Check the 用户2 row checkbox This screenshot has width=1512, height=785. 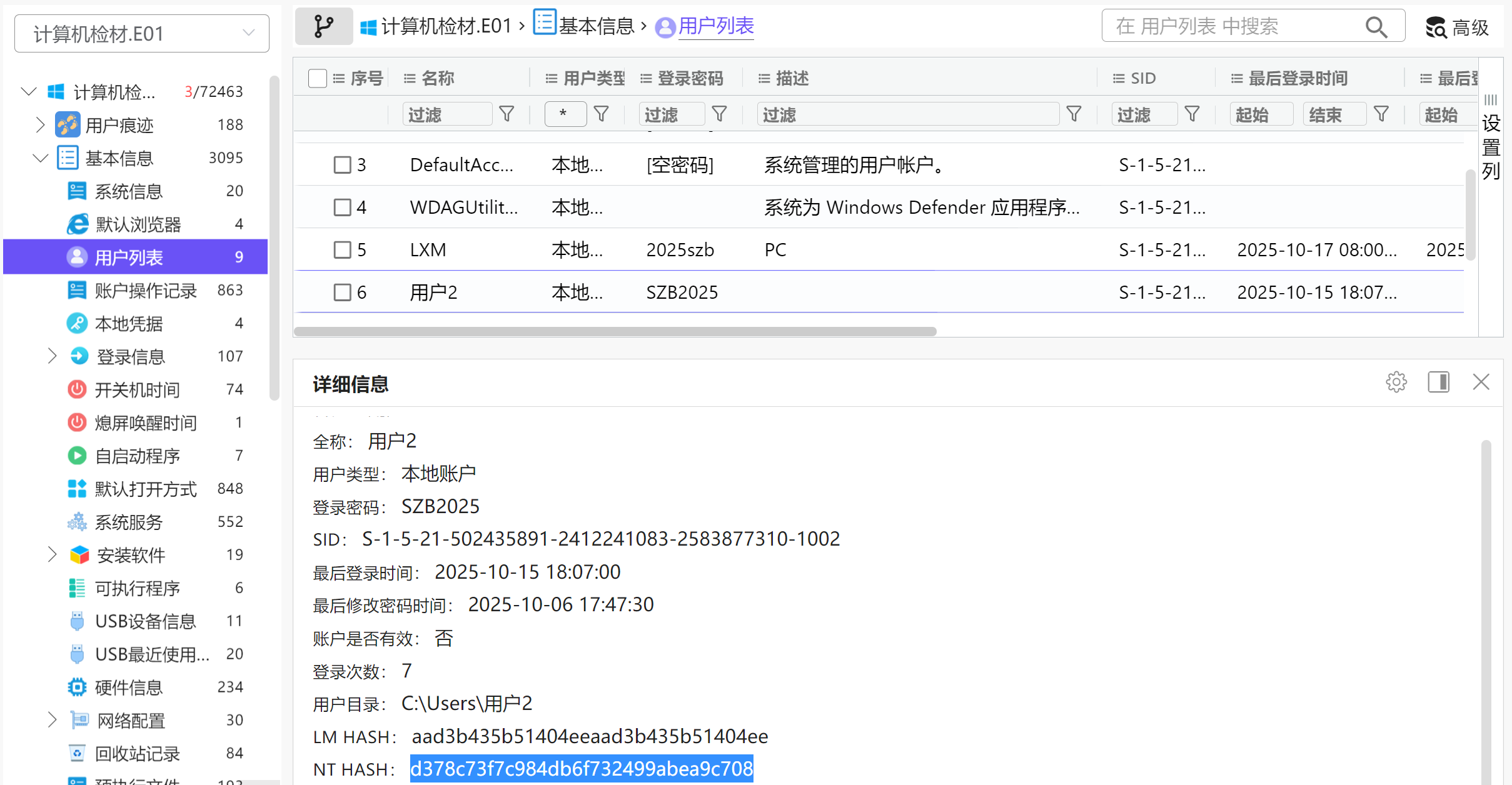(342, 292)
